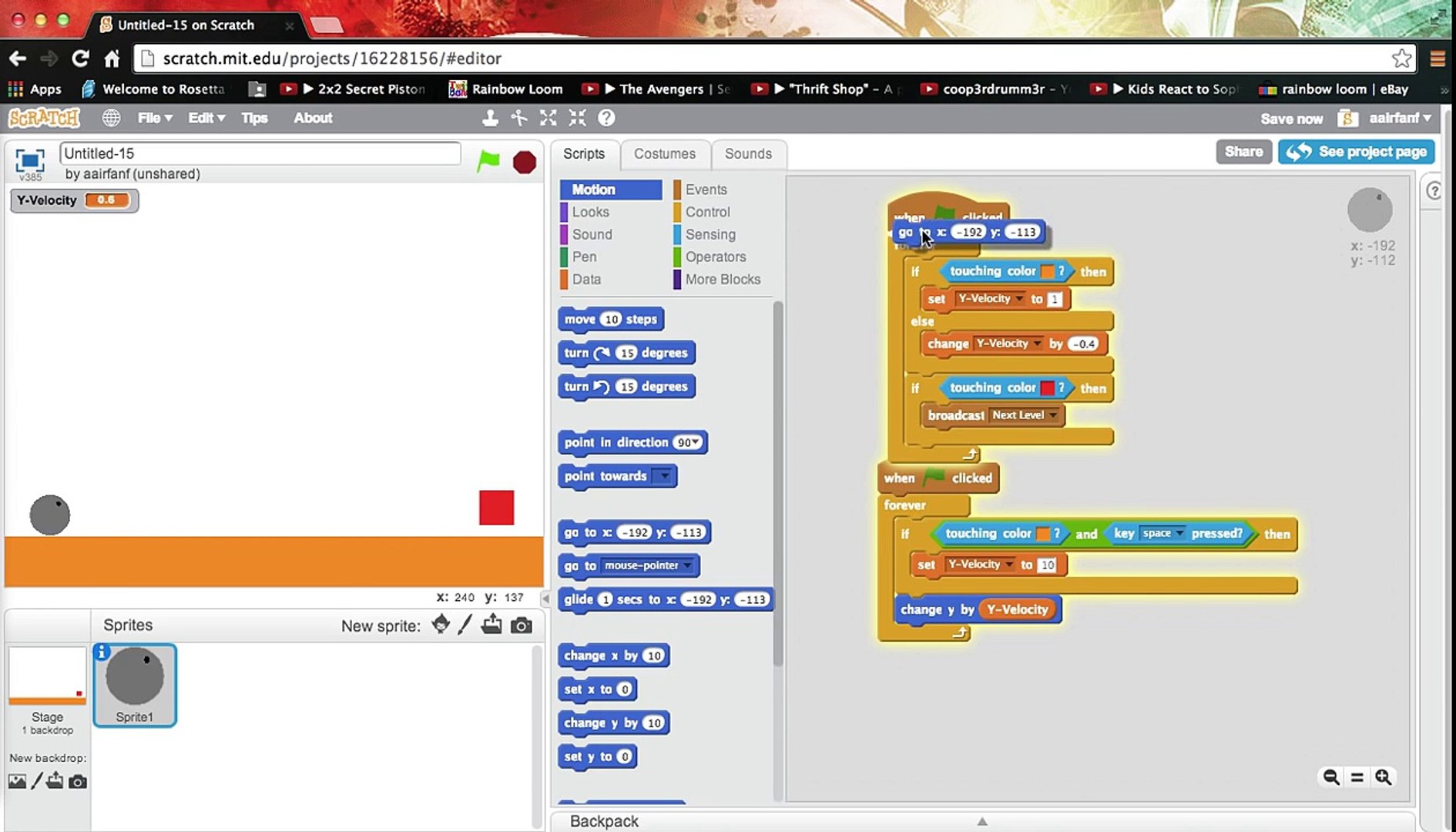This screenshot has width=1456, height=832.
Task: Select the Grow sprite tool
Action: [548, 118]
